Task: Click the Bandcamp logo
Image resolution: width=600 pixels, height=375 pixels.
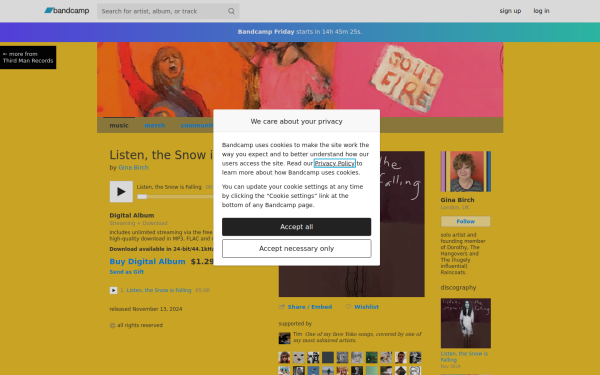Action: [67, 11]
